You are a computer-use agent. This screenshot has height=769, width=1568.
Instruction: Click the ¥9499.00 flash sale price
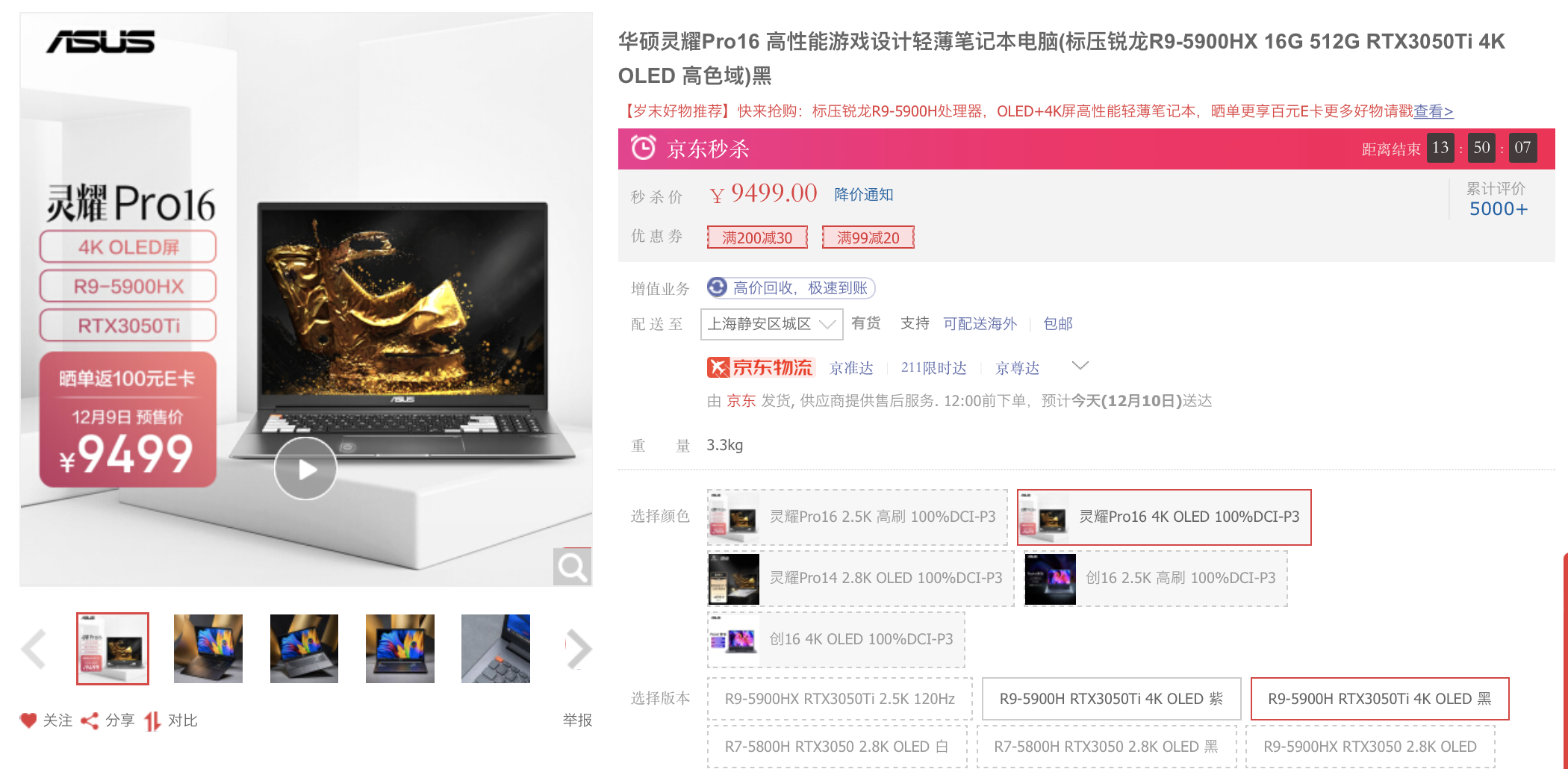763,193
